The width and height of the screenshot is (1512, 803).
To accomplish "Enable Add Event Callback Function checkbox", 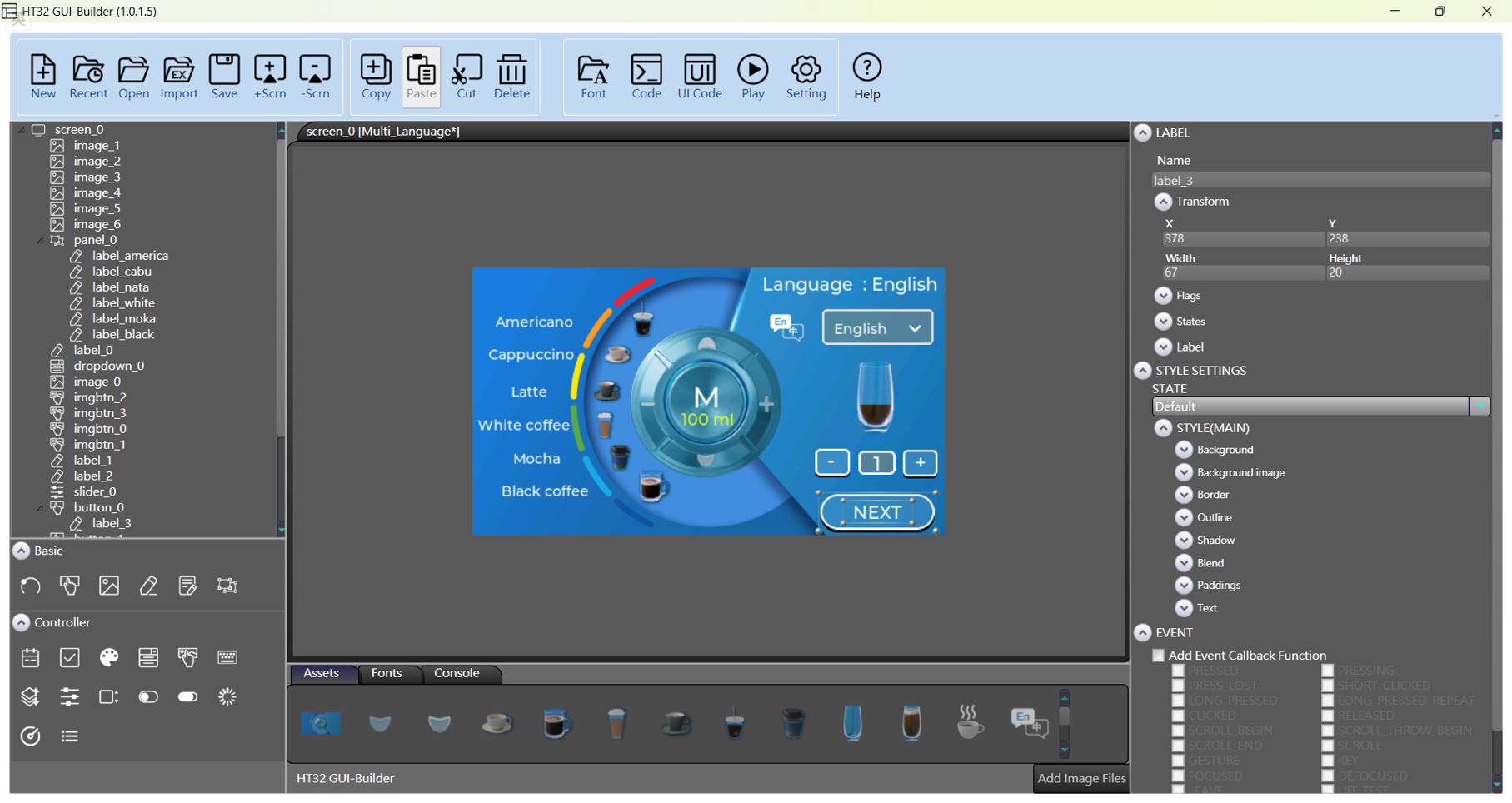I will coord(1158,656).
